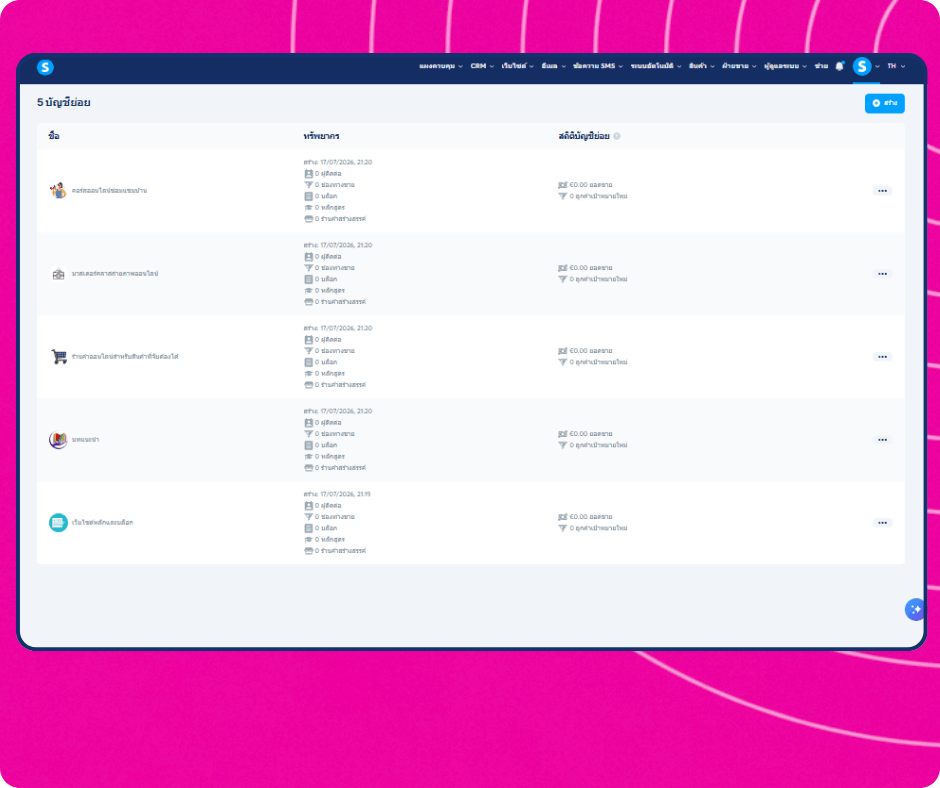Screen dimensions: 940x788
Task: Open the sparkle AI assistant bubble
Action: pyautogui.click(x=915, y=609)
